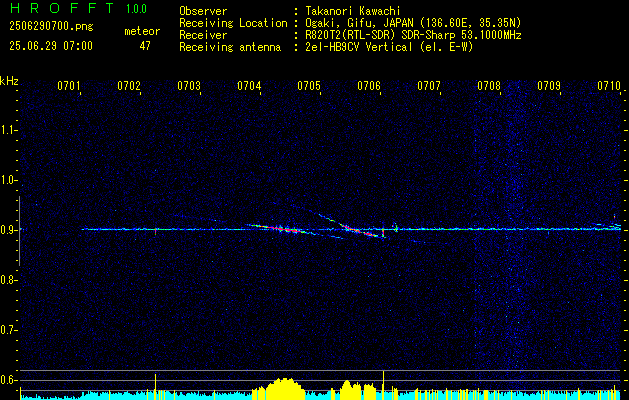
Task: Click the gray frequency range bar beside 0.9
Action: (x=19, y=231)
